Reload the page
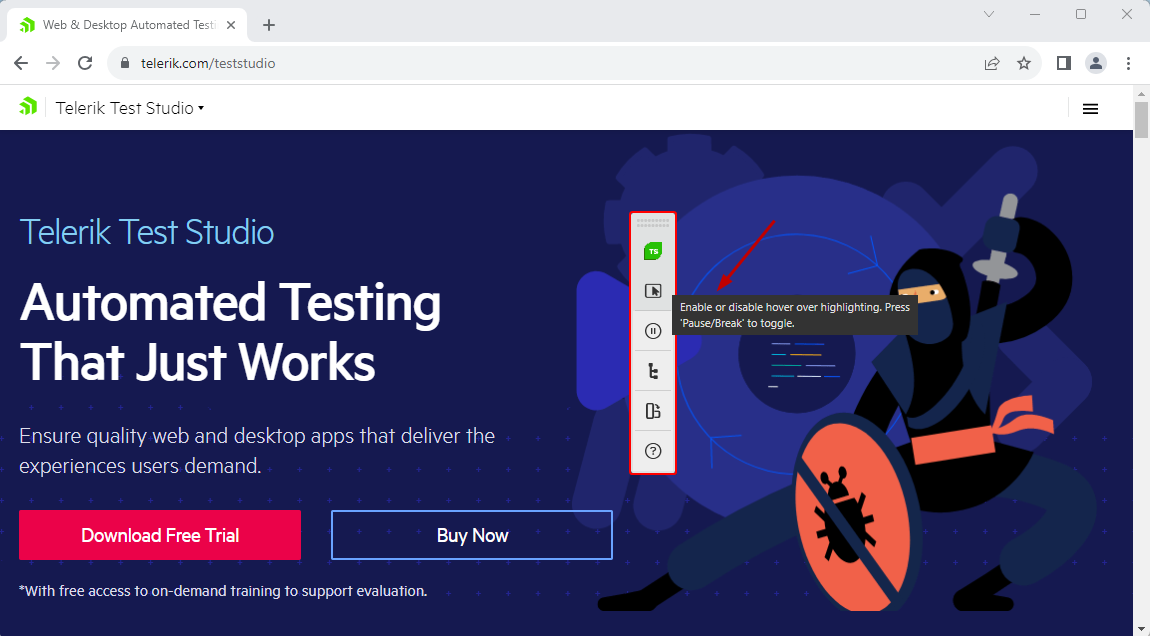This screenshot has height=636, width=1150. tap(85, 63)
